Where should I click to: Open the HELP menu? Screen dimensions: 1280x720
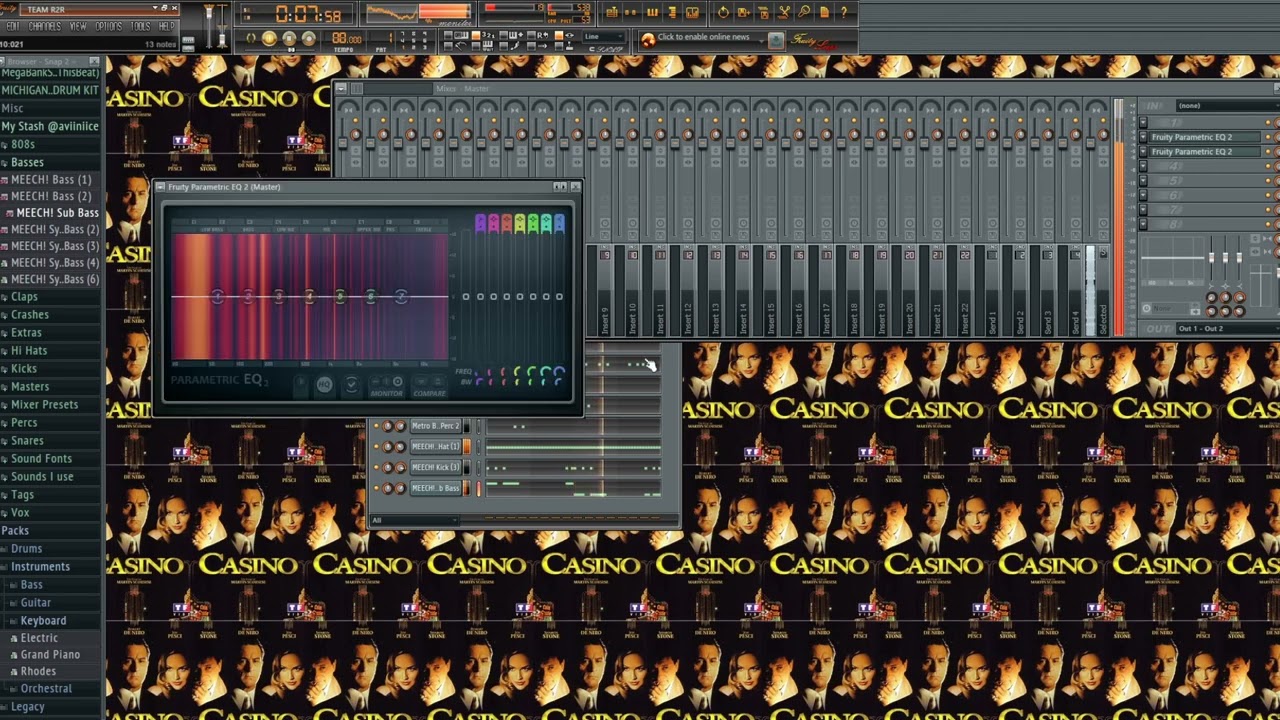click(167, 26)
